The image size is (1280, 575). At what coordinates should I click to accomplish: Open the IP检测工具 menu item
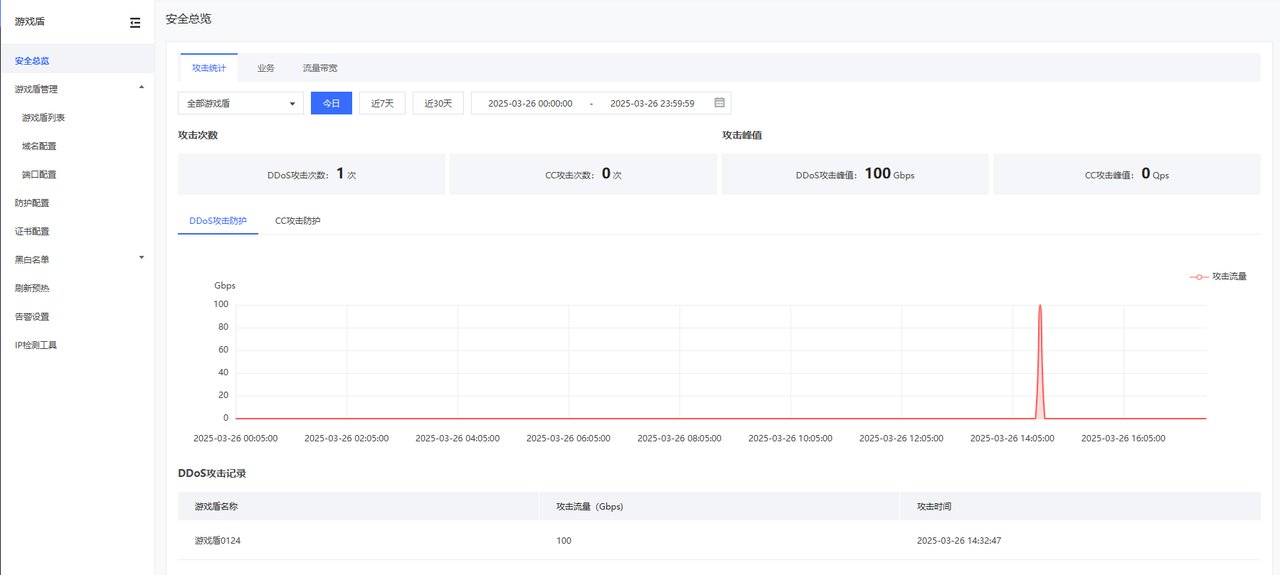click(x=36, y=345)
